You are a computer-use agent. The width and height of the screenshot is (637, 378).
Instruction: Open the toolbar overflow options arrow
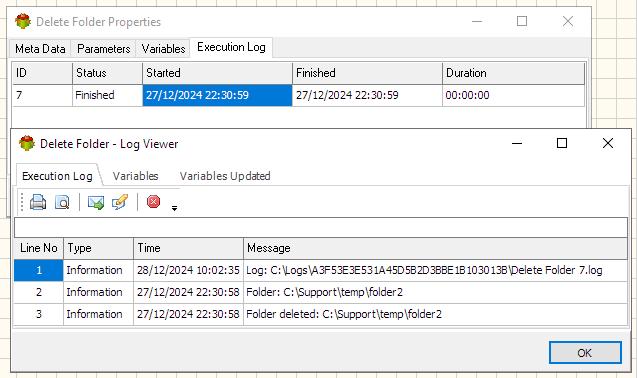tap(174, 209)
